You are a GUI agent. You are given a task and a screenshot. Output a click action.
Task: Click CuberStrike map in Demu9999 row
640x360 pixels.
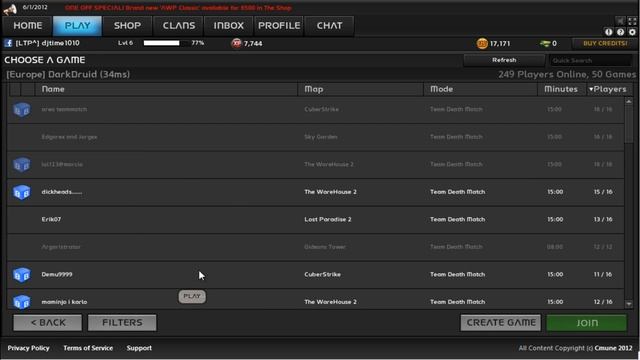(x=322, y=274)
